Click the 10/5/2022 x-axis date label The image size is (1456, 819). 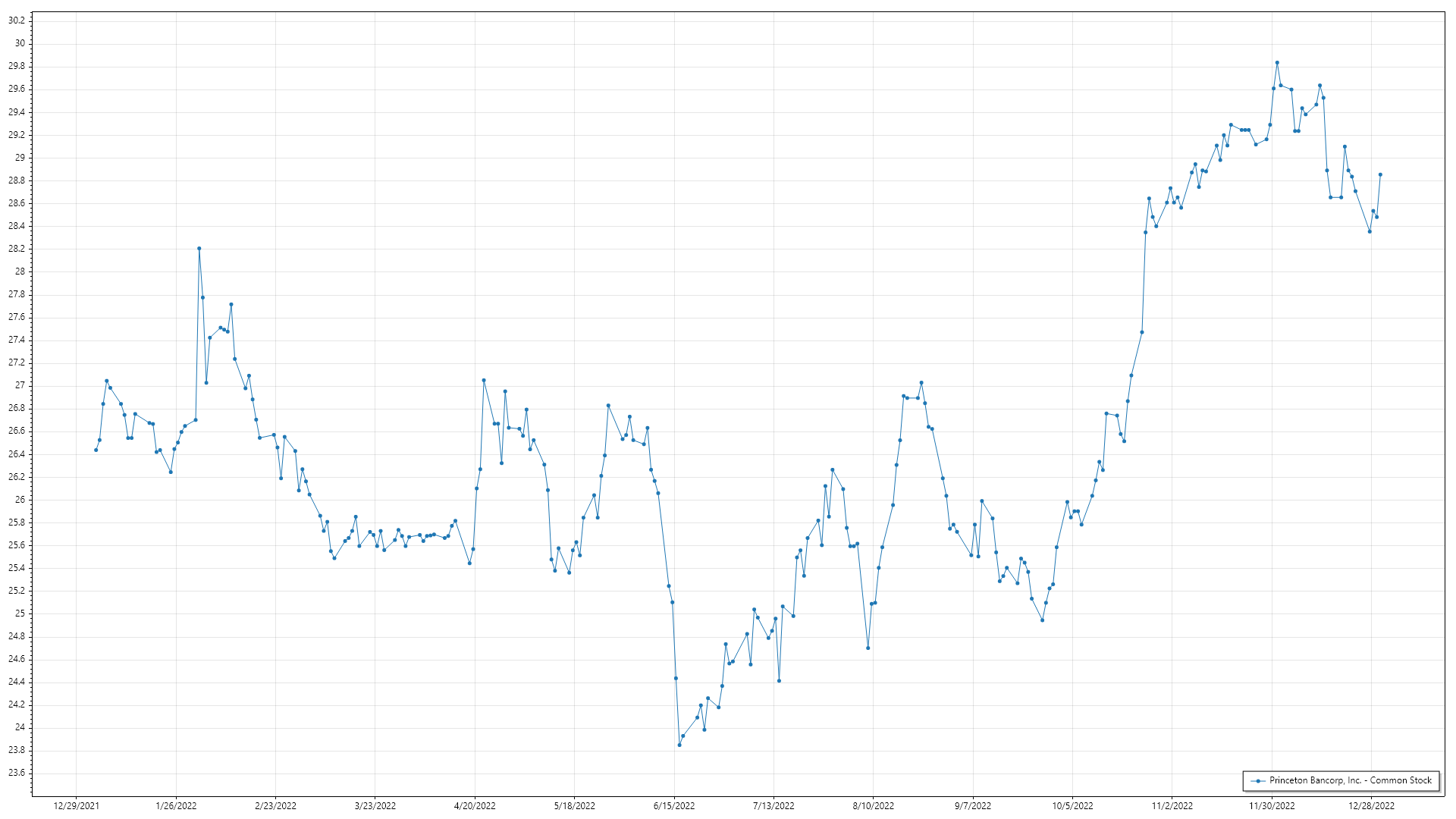(1072, 806)
